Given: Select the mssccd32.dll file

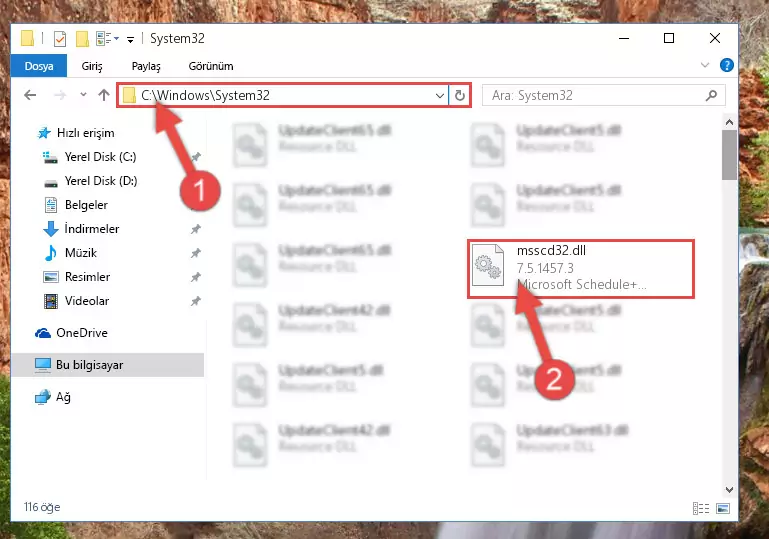Looking at the screenshot, I should pyautogui.click(x=581, y=268).
